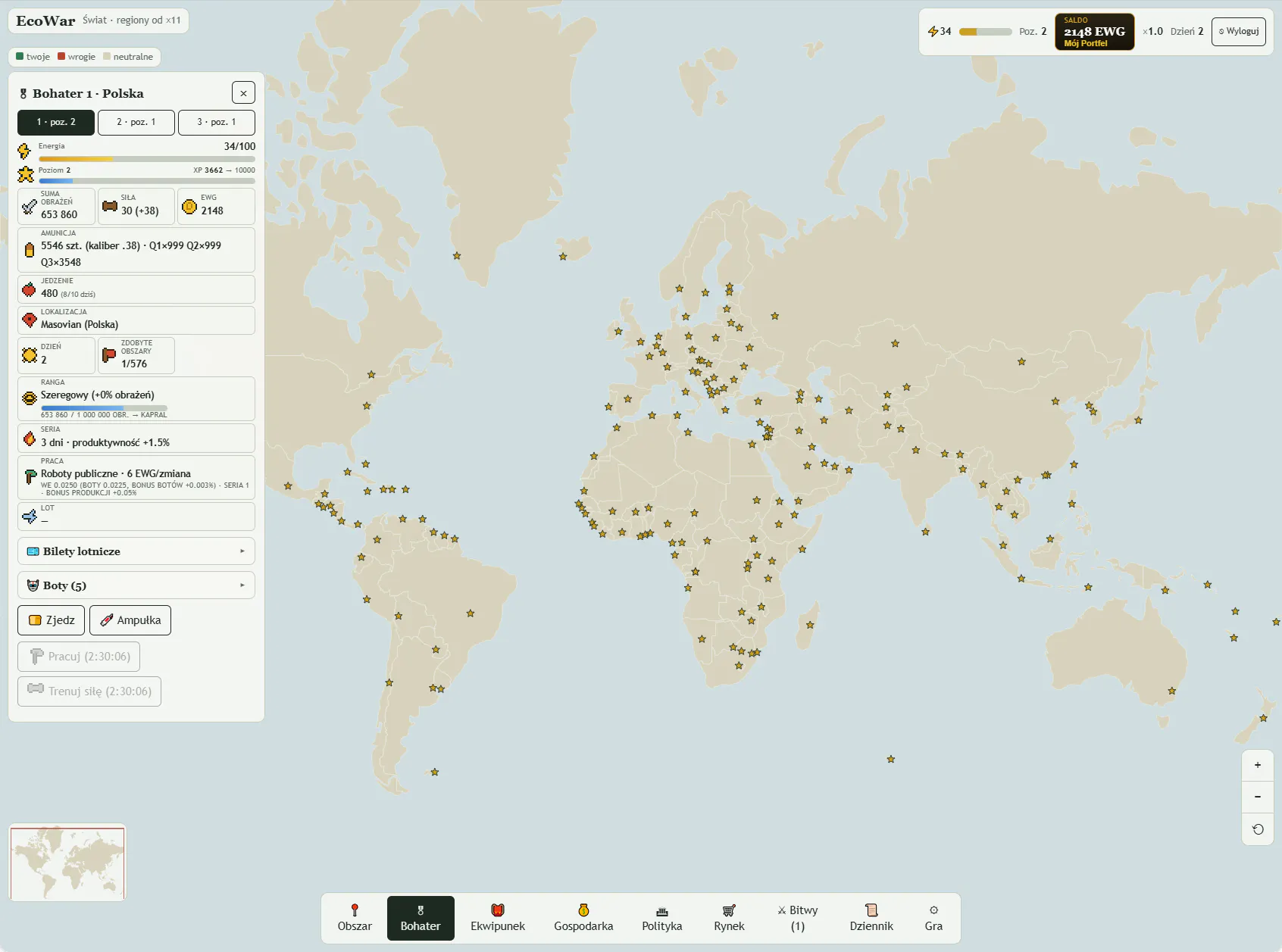Select the active Bohater tab
This screenshot has width=1282, height=952.
[421, 918]
